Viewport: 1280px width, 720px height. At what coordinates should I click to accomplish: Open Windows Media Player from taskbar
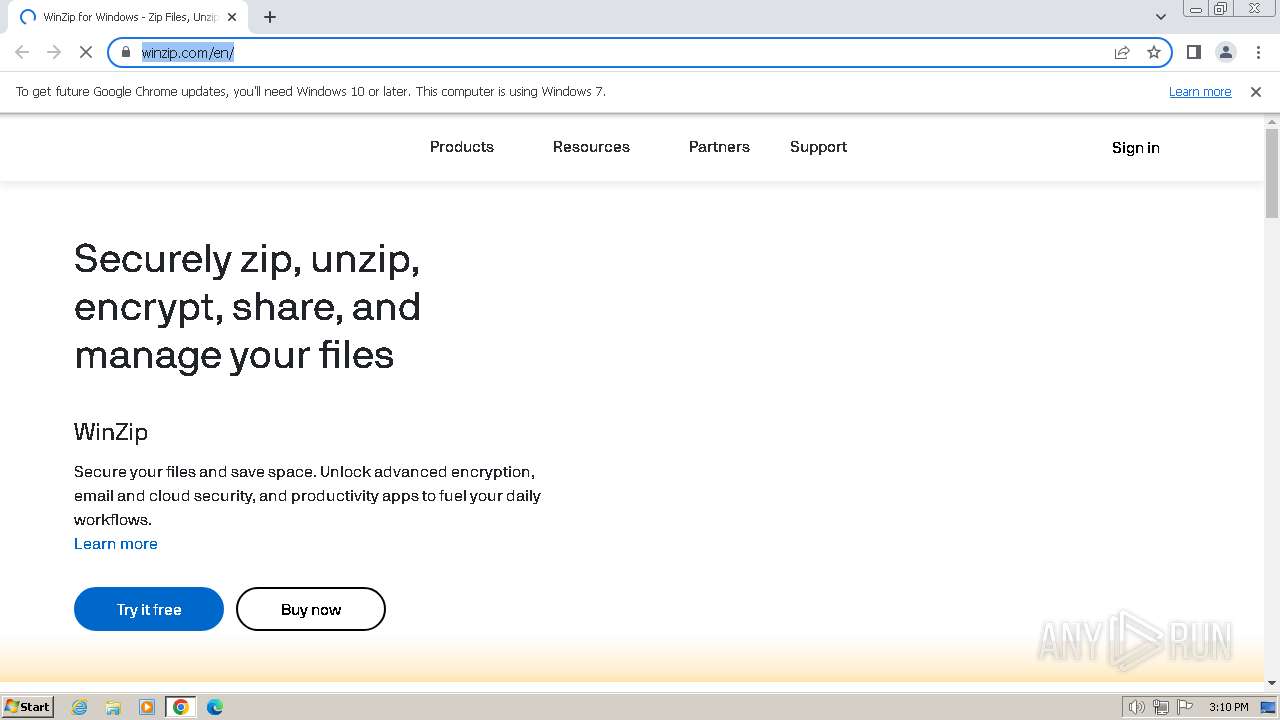147,707
